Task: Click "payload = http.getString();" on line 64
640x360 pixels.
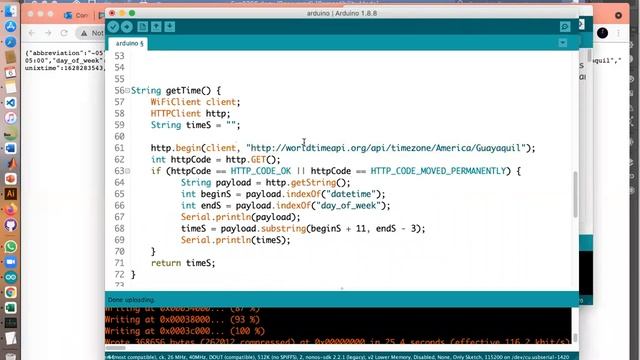Action: click(x=283, y=182)
